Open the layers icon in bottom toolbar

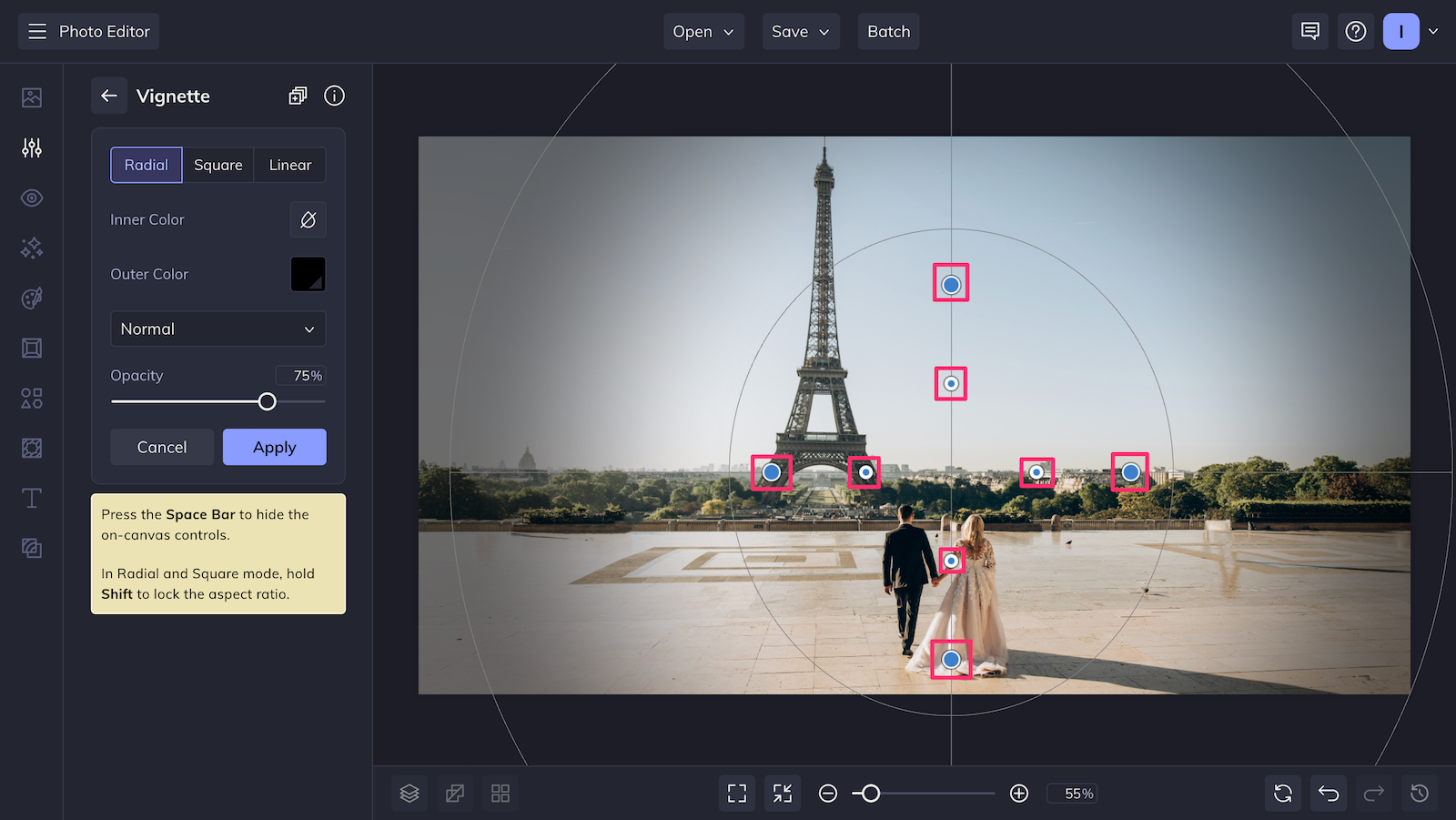[x=409, y=793]
